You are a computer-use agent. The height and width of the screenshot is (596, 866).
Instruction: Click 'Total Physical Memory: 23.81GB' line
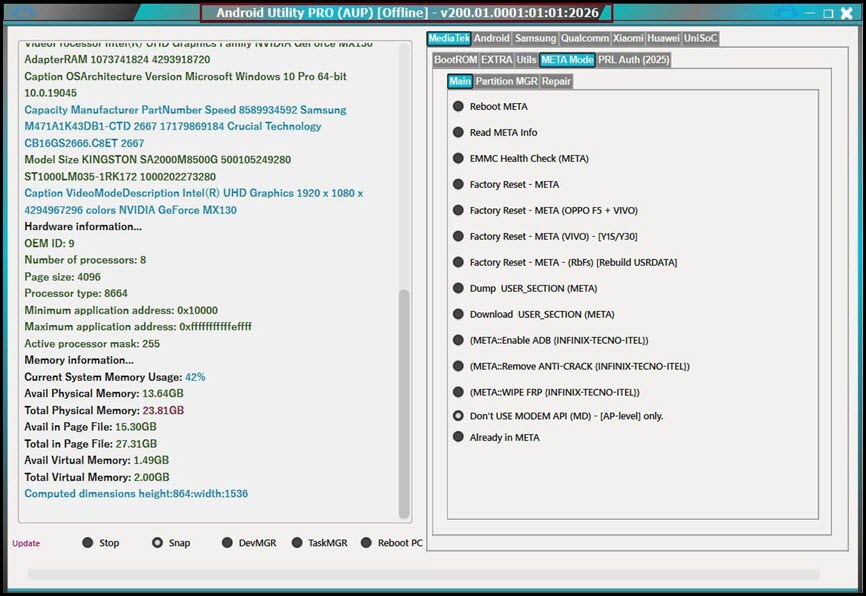click(104, 410)
